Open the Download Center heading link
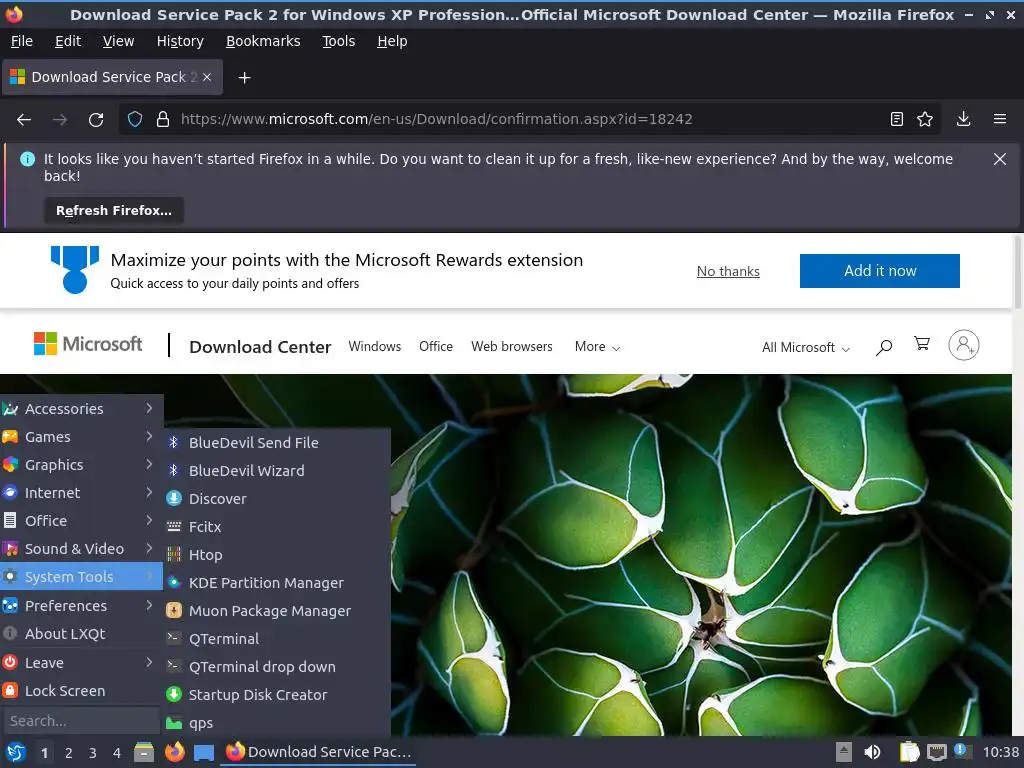This screenshot has width=1024, height=768. [260, 347]
